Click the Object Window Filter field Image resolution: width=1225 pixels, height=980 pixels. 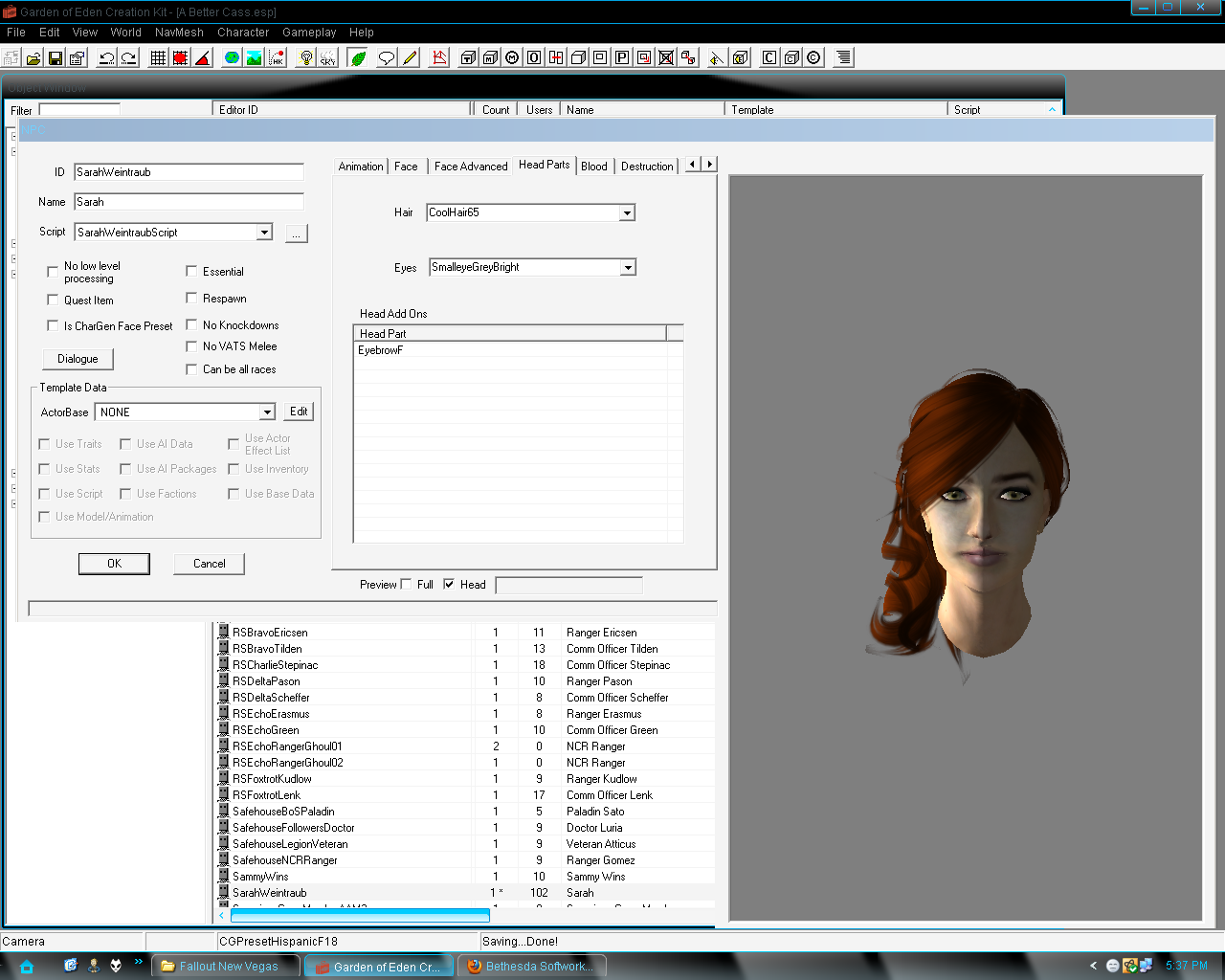[x=79, y=110]
